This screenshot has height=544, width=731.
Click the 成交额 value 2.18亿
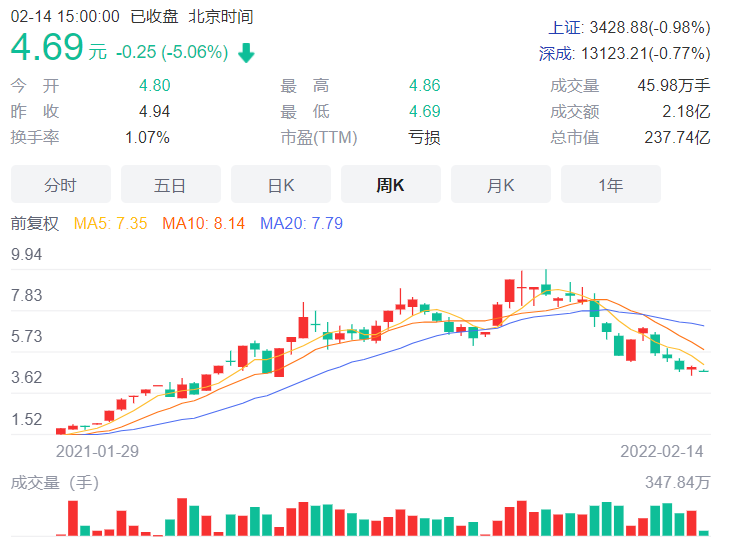click(686, 111)
